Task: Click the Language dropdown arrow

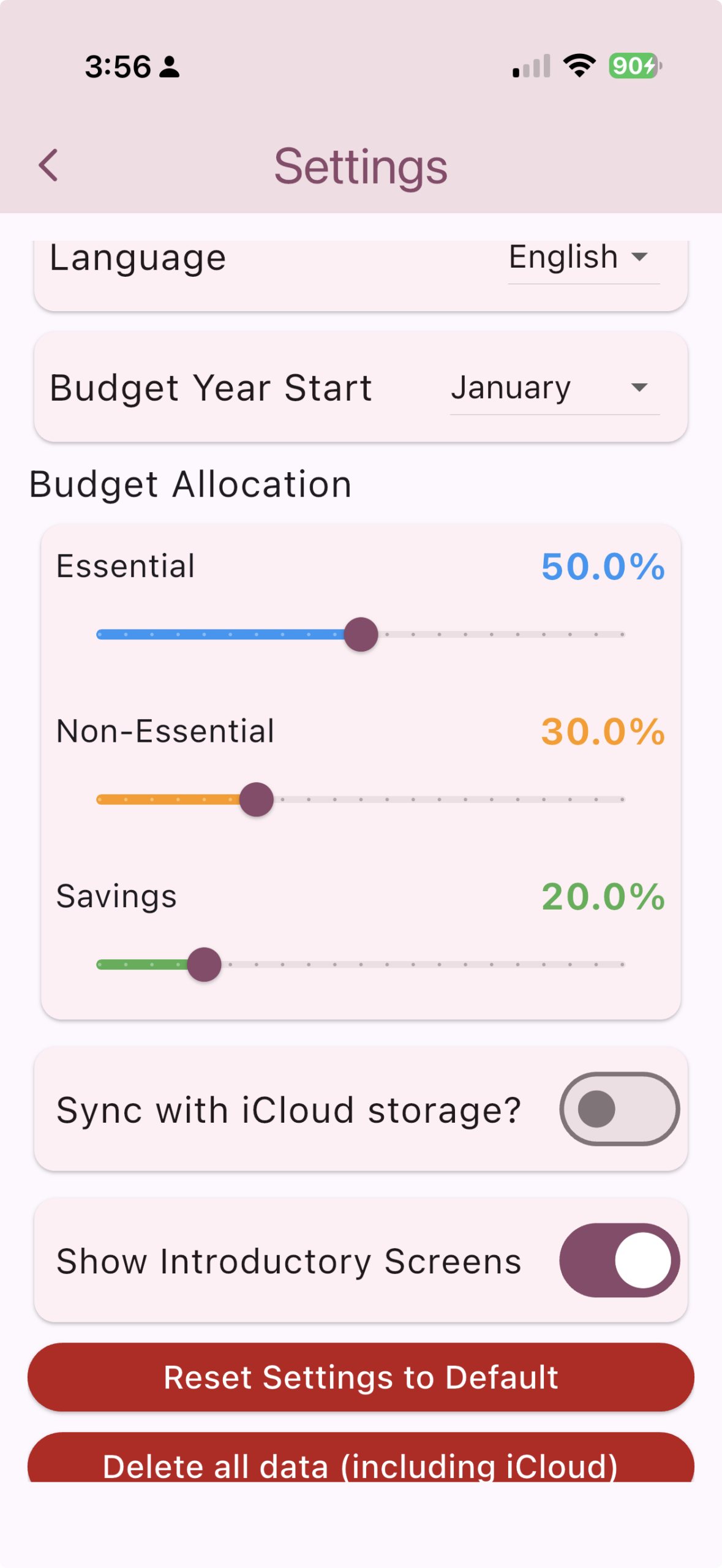Action: [639, 257]
